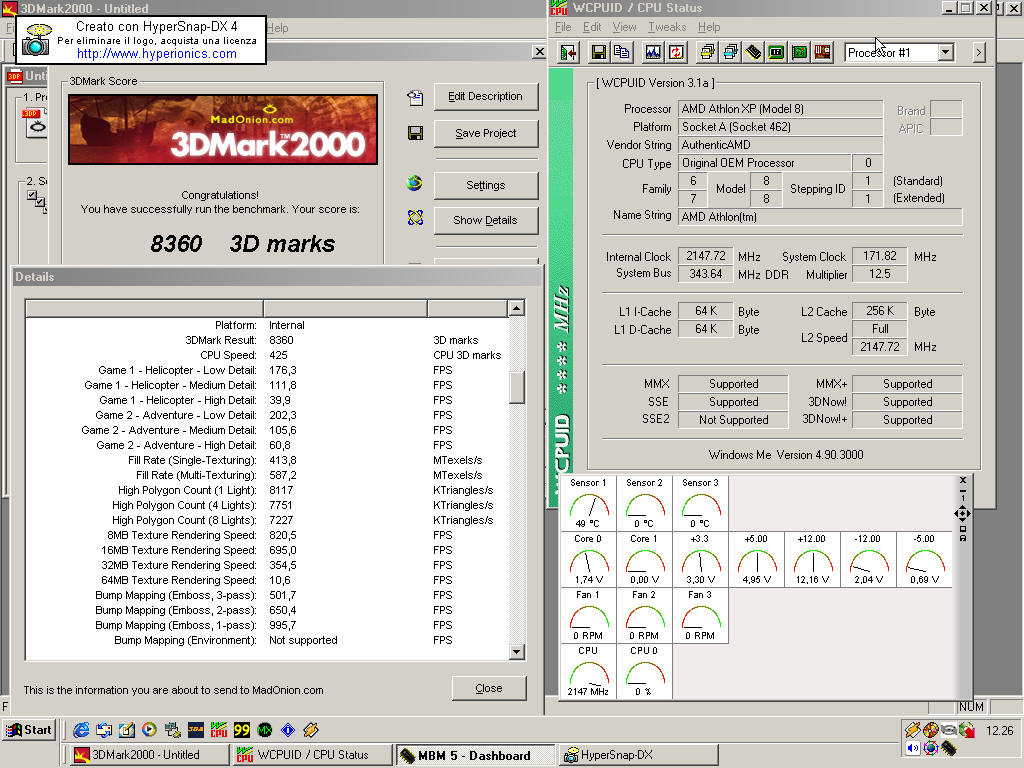Close the Details dialog with Close button
This screenshot has height=768, width=1024.
[x=489, y=688]
